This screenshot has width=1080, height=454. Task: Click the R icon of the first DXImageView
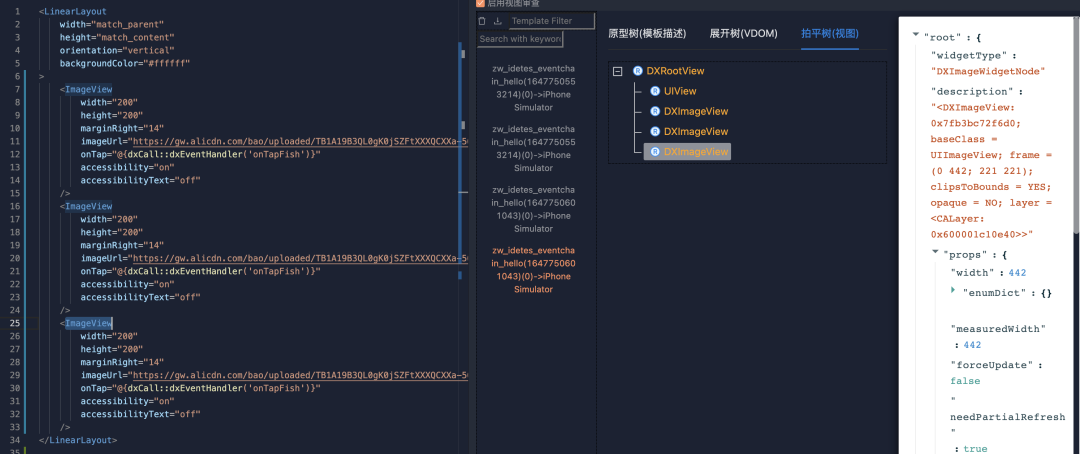tap(655, 111)
